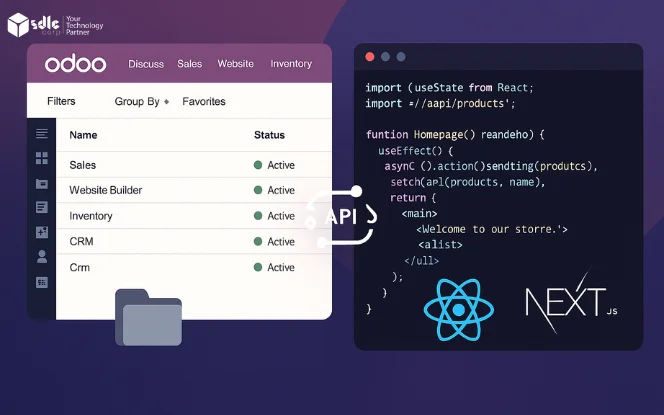Open the Inventory menu in Odoo navbar
This screenshot has height=415, width=664.
(x=291, y=64)
